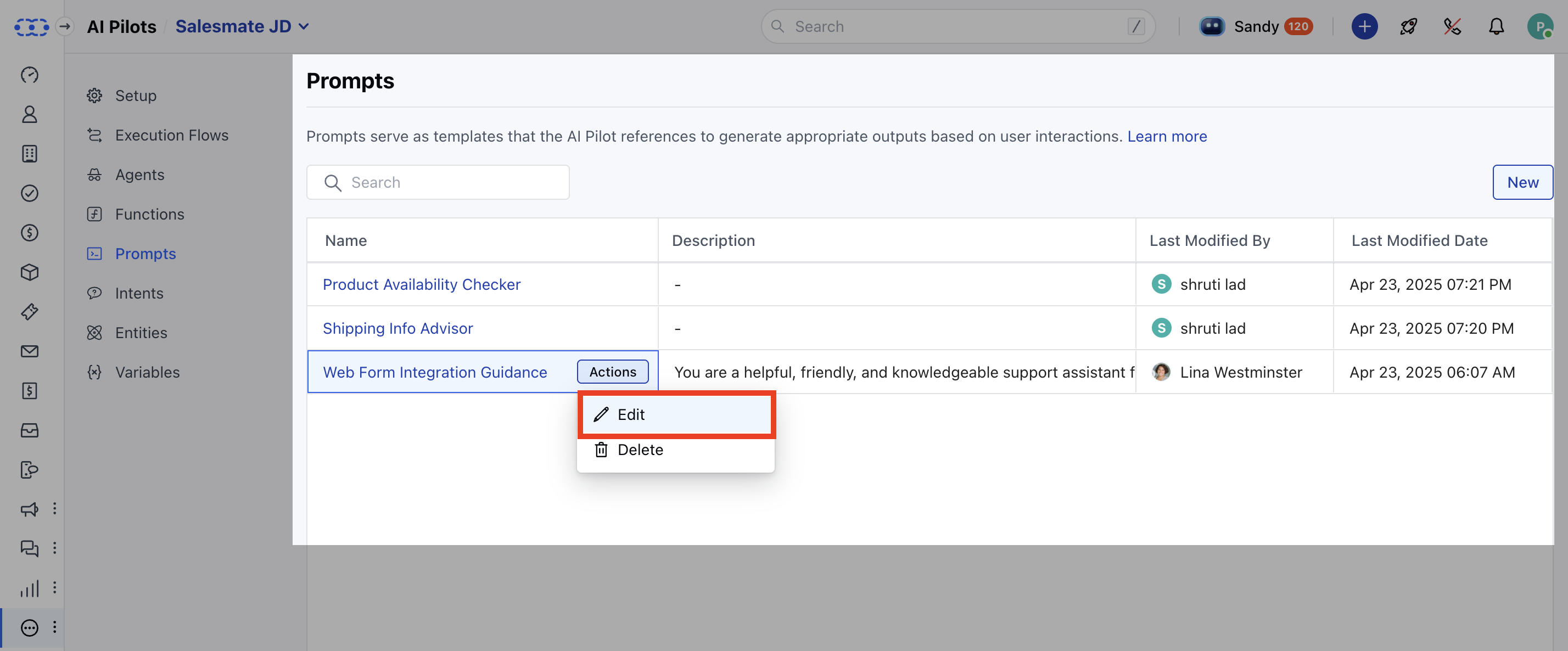Open Quotes dollar document icon in sidebar
Viewport: 1568px width, 651px height.
pos(29,391)
